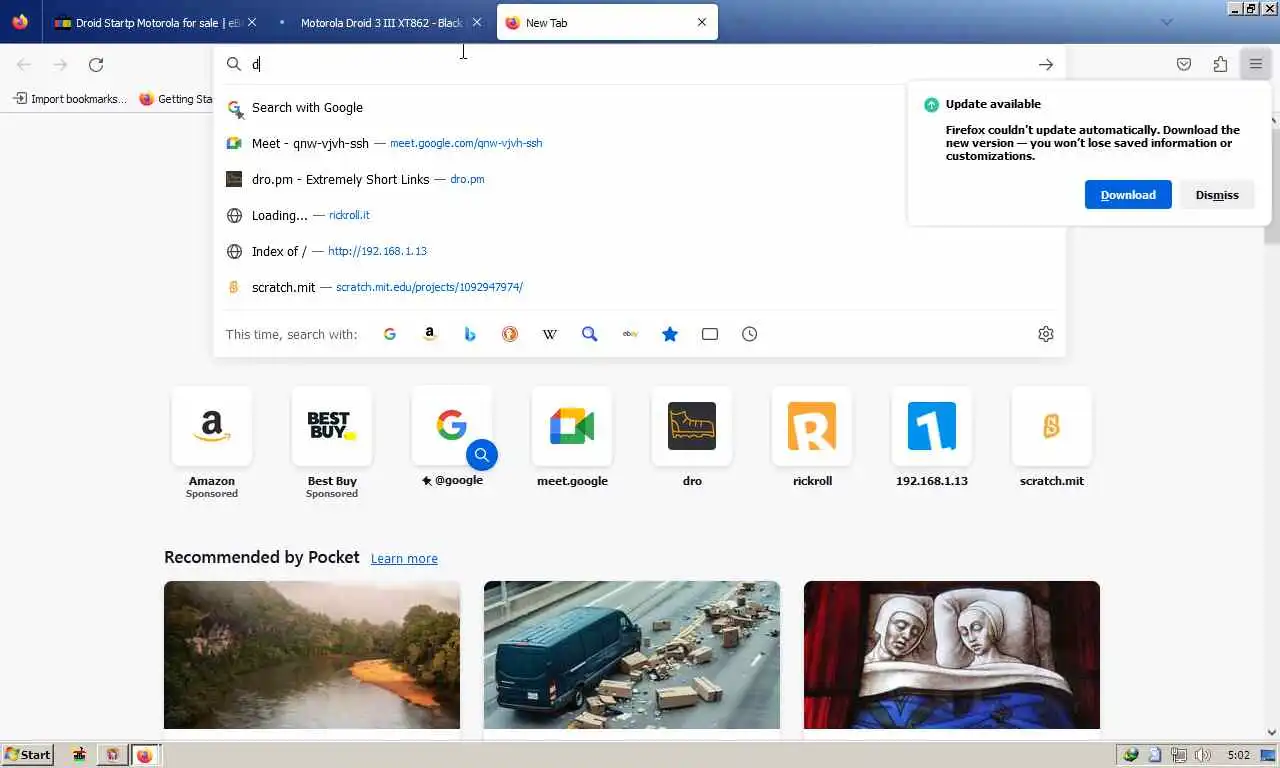This screenshot has height=768, width=1280.
Task: Search bookmarks with the star icon
Action: pyautogui.click(x=670, y=334)
